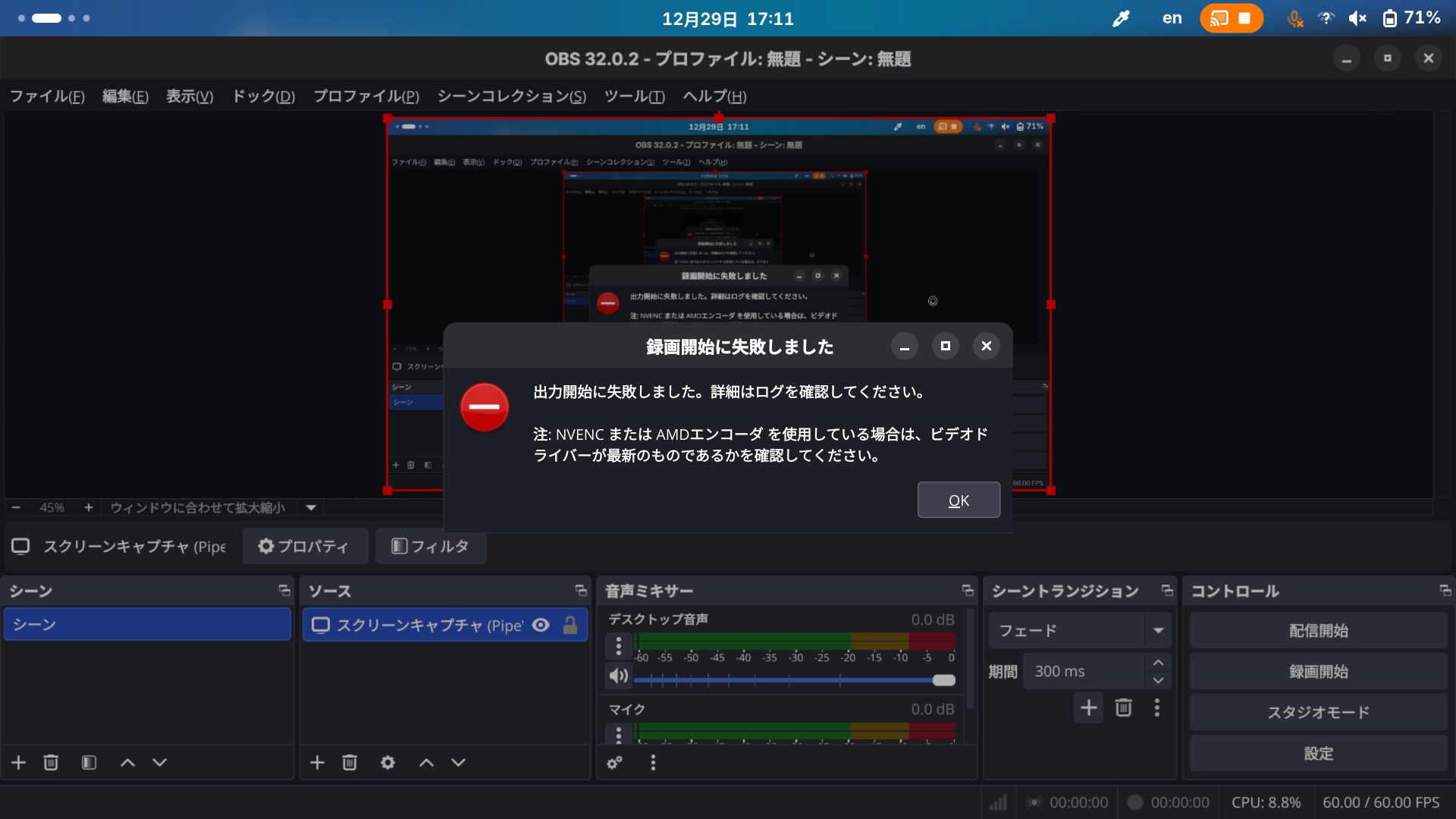Open scene filters icon in Scenes dock
Viewport: 1456px width, 819px height.
tap(89, 762)
